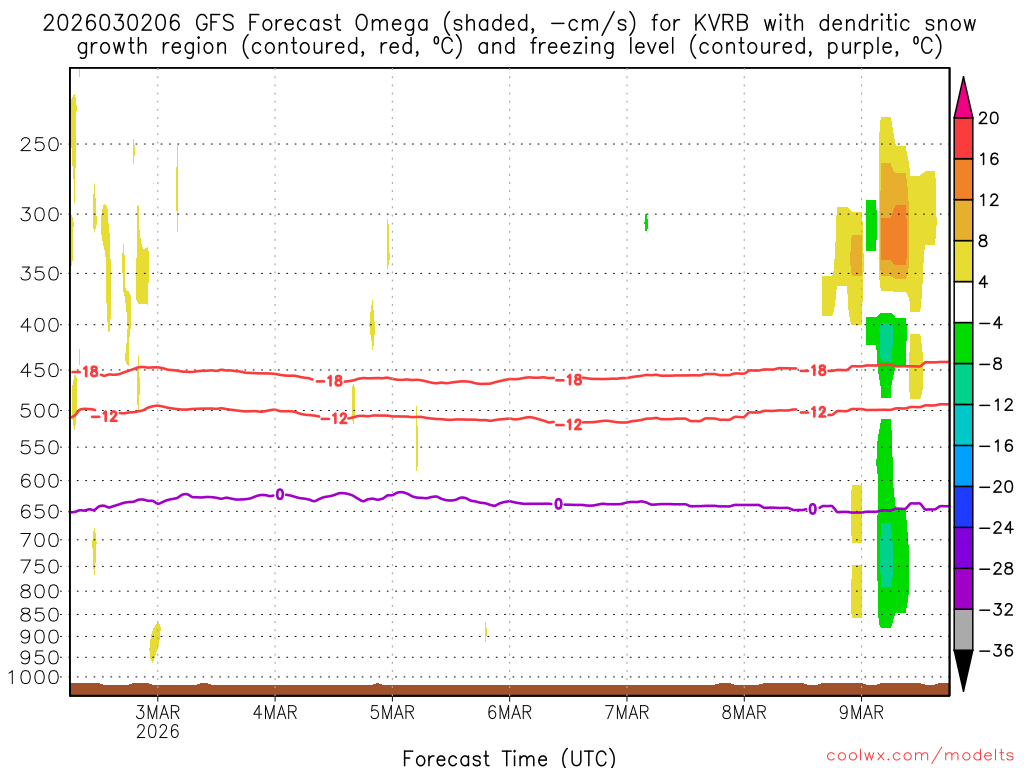Click the 800 pressure level label
Screen dimensions: 1024x768
tap(40, 592)
